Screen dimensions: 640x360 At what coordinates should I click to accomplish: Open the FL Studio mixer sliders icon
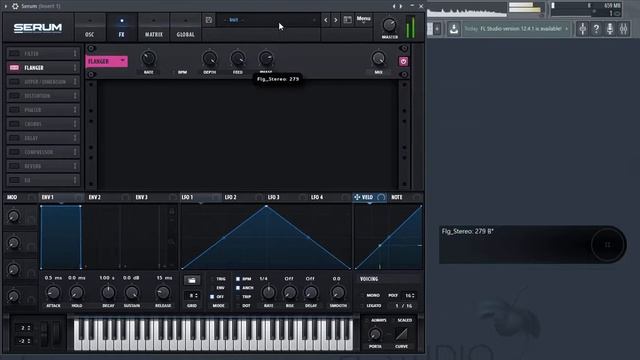[624, 29]
